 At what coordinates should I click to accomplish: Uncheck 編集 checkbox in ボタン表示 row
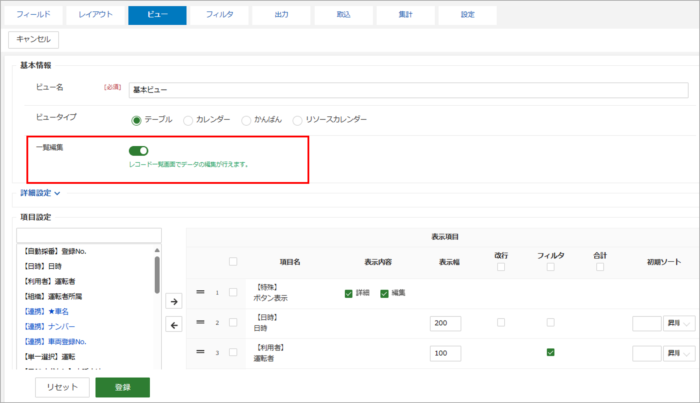tap(384, 293)
